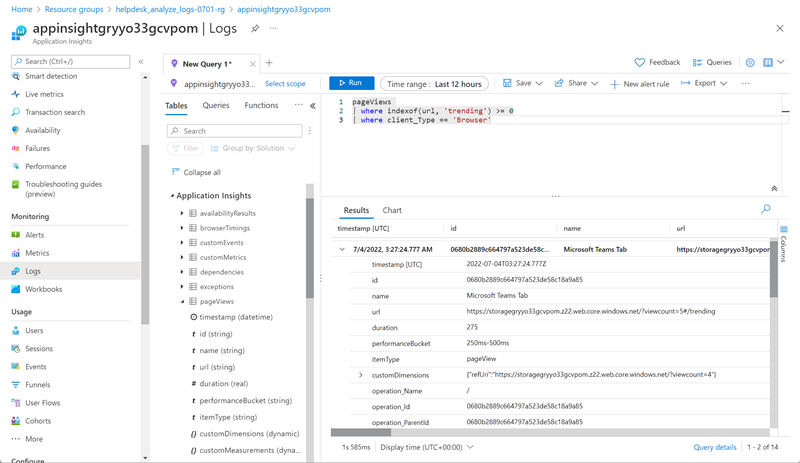Image resolution: width=800 pixels, height=463 pixels.
Task: Collapse pageViews table
Action: [182, 302]
